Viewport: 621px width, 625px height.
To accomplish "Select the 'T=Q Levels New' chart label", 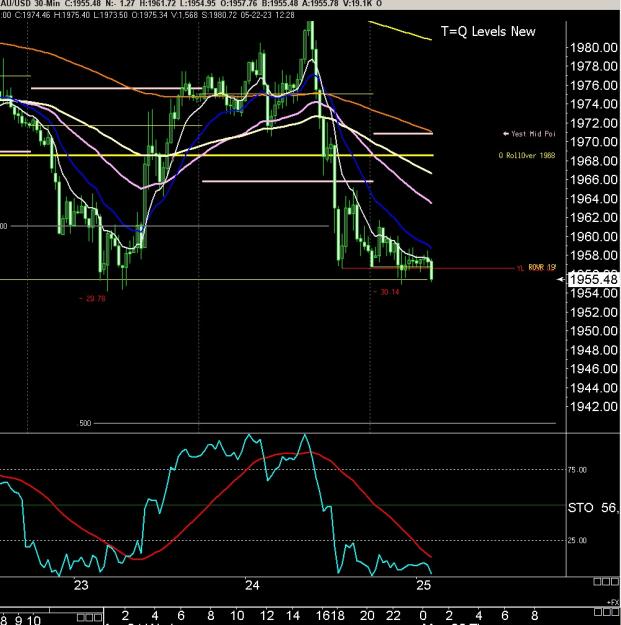I will pyautogui.click(x=488, y=31).
